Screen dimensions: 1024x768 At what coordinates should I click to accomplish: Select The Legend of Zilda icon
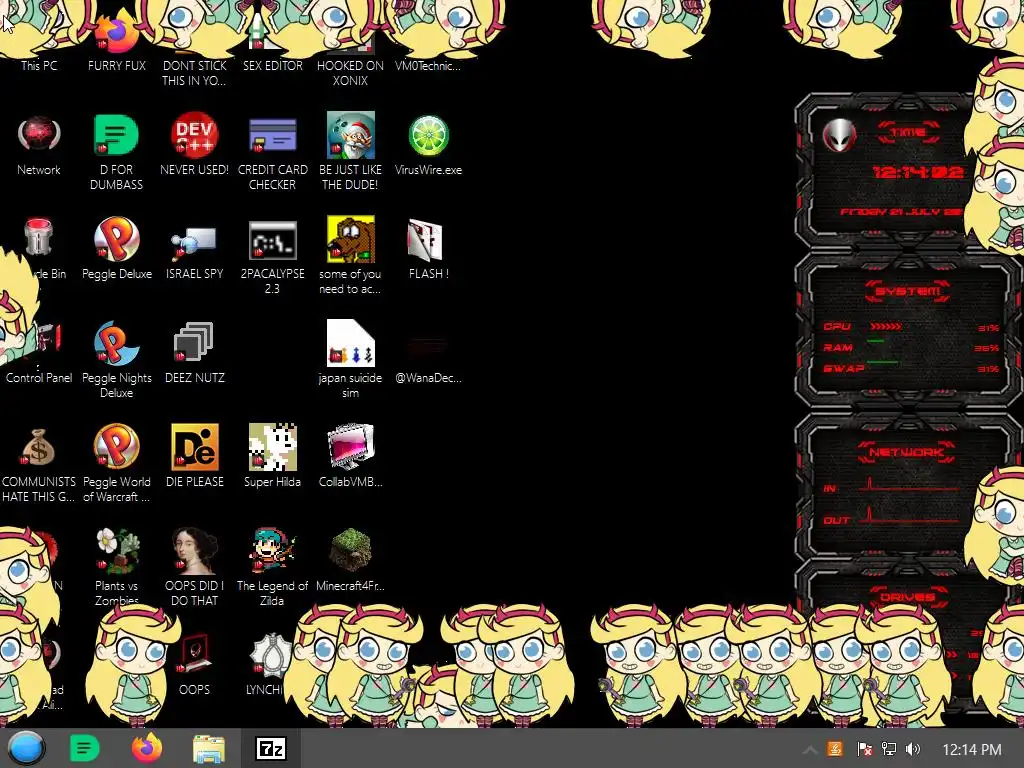272,551
